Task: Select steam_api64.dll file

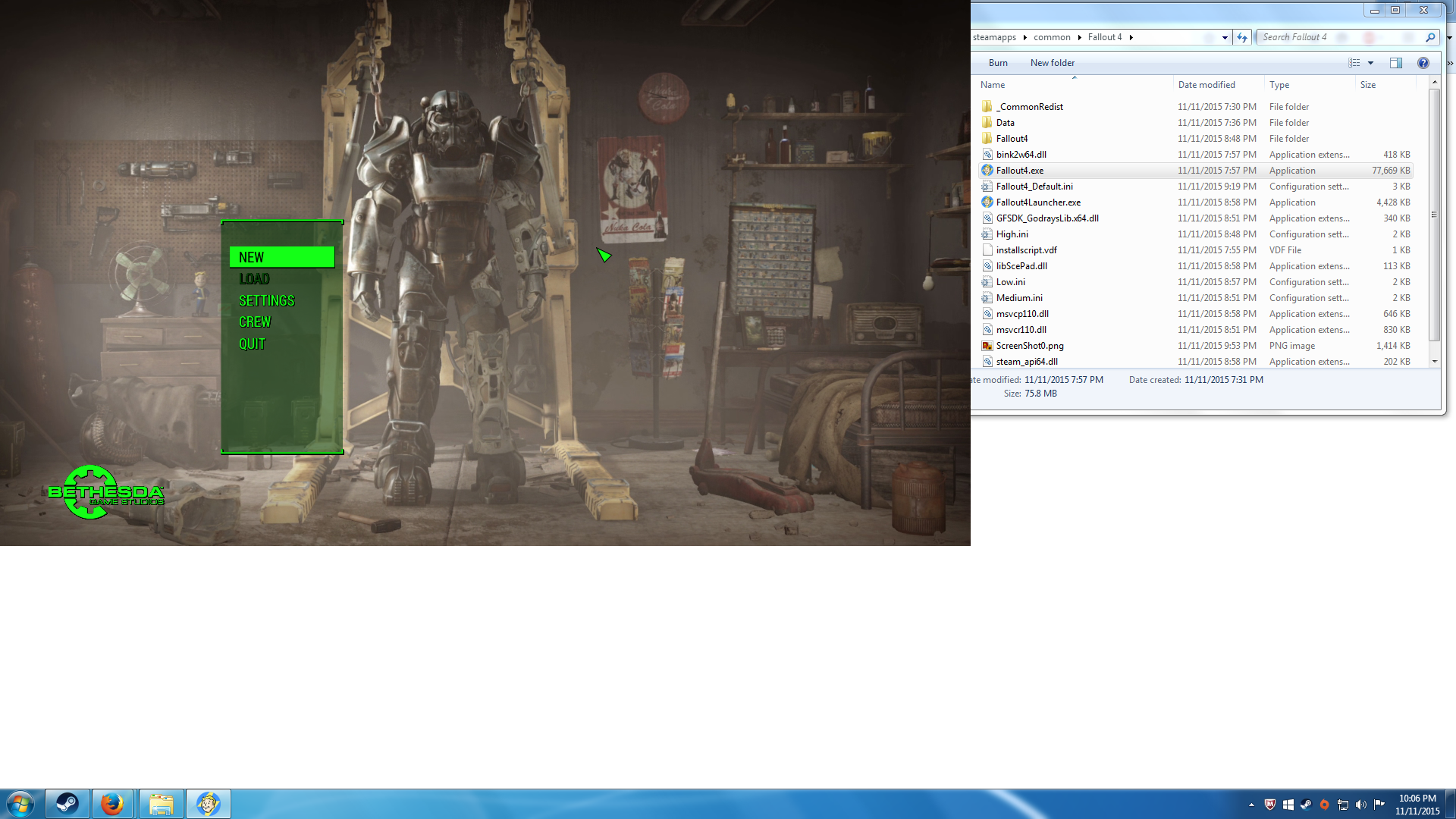Action: (x=1197, y=362)
